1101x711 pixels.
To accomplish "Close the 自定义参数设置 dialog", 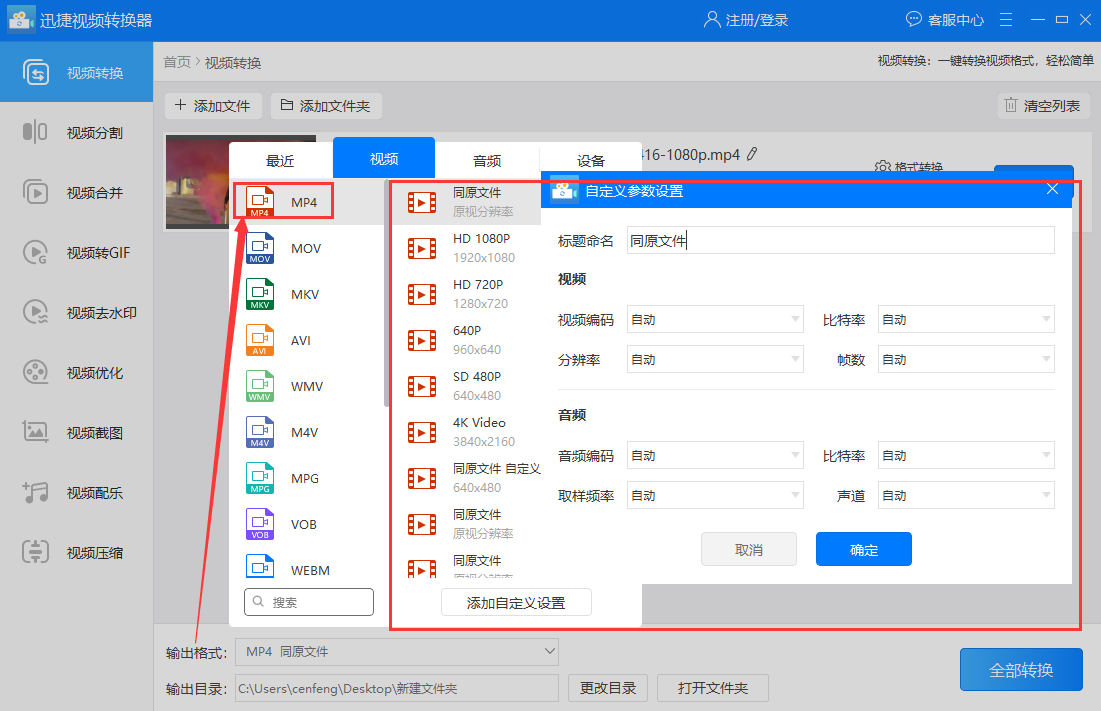I will tap(1052, 189).
